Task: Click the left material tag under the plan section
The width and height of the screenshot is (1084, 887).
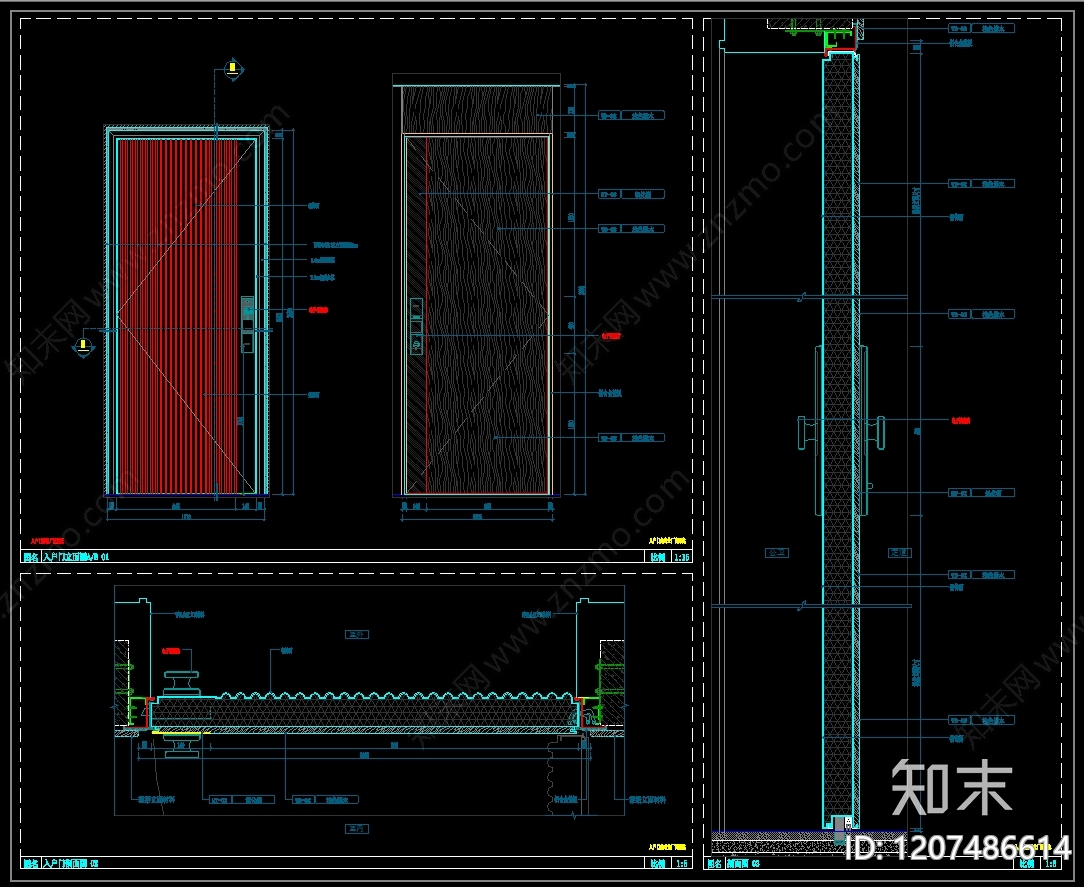Action: [x=242, y=800]
